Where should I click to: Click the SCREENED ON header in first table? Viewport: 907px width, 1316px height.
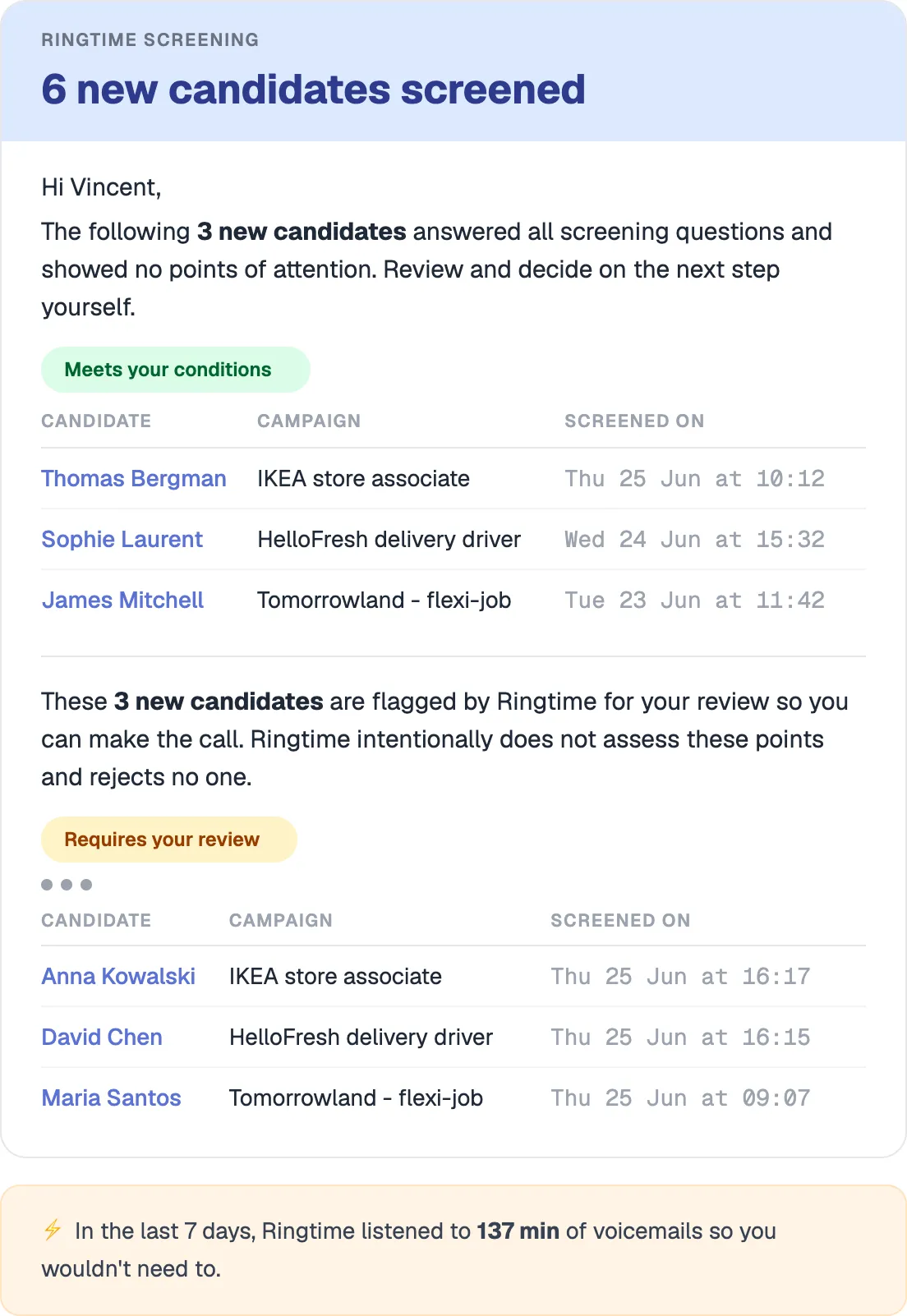[634, 421]
